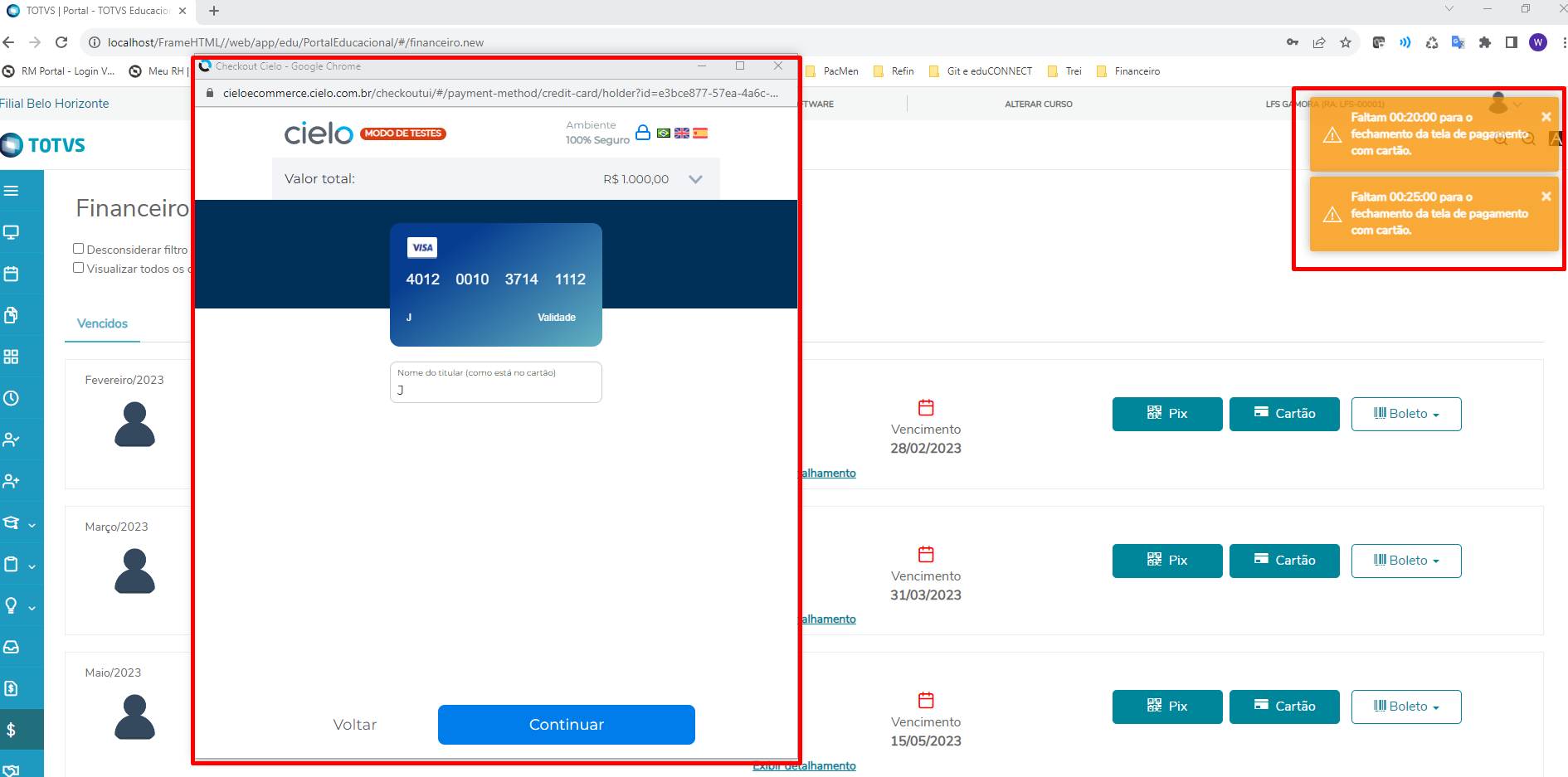
Task: Open the RM Portal - Login bookmark
Action: pyautogui.click(x=59, y=71)
